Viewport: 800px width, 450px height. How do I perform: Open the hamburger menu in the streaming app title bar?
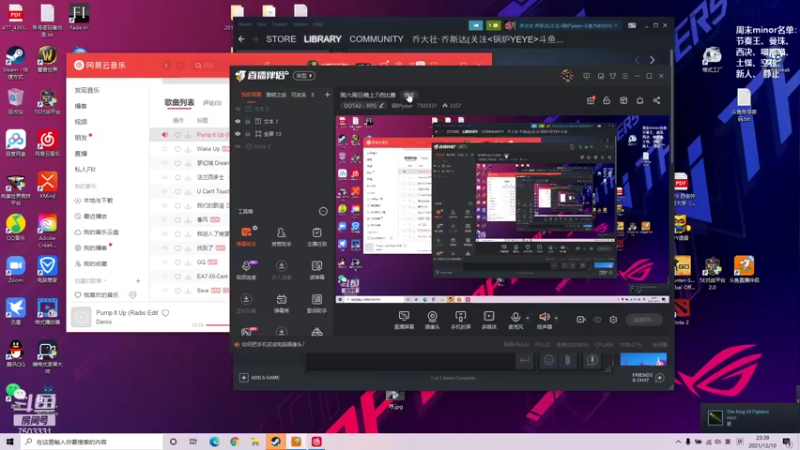625,76
